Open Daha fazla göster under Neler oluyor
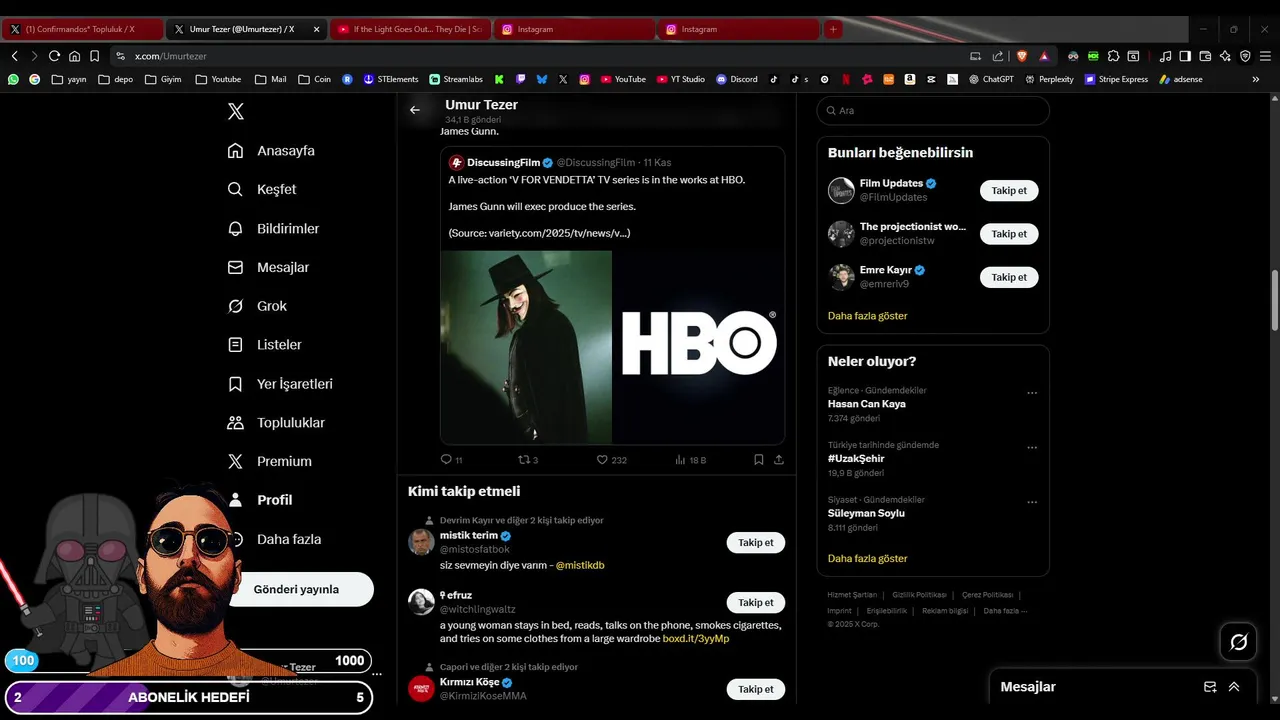Image resolution: width=1280 pixels, height=720 pixels. coord(867,559)
